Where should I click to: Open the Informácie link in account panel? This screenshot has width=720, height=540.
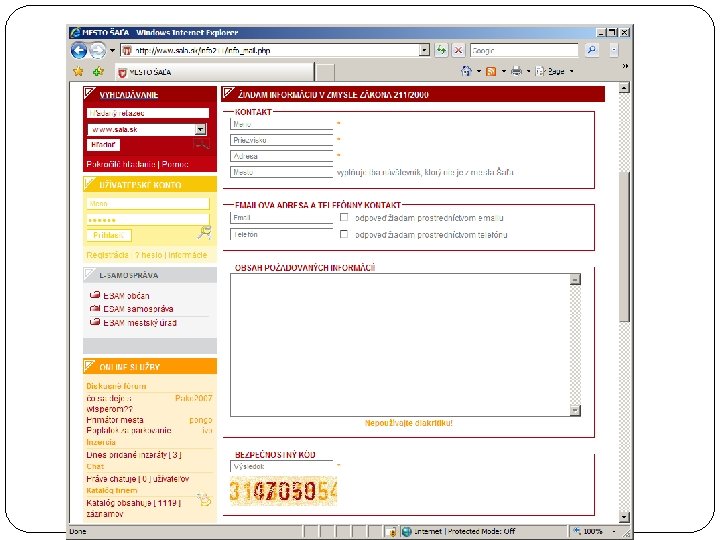pyautogui.click(x=188, y=255)
